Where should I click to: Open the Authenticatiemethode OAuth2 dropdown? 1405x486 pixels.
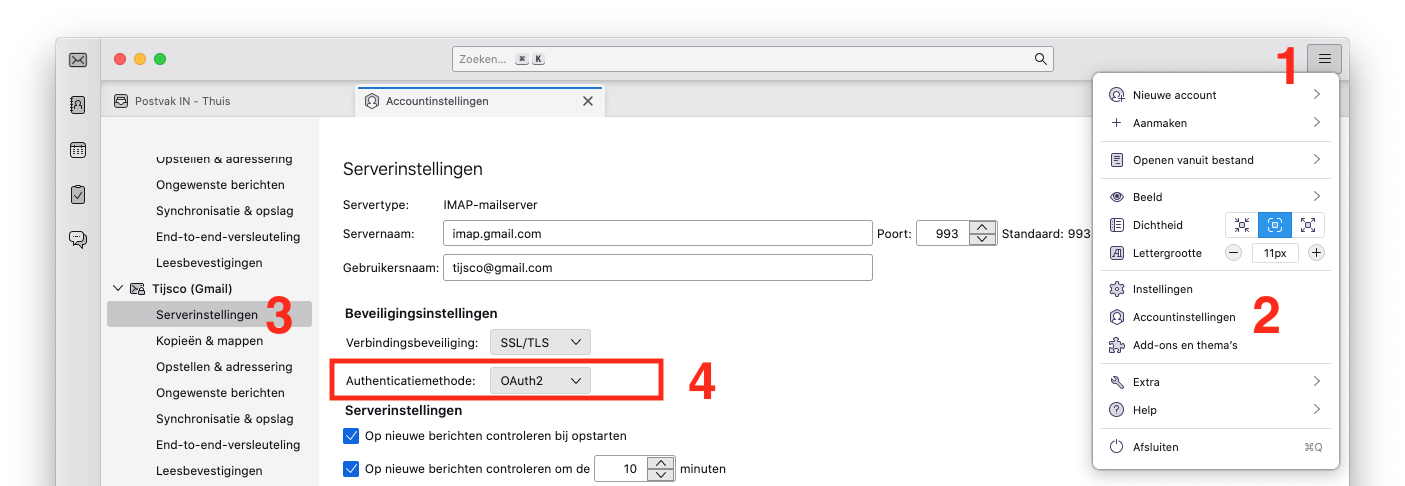click(540, 381)
